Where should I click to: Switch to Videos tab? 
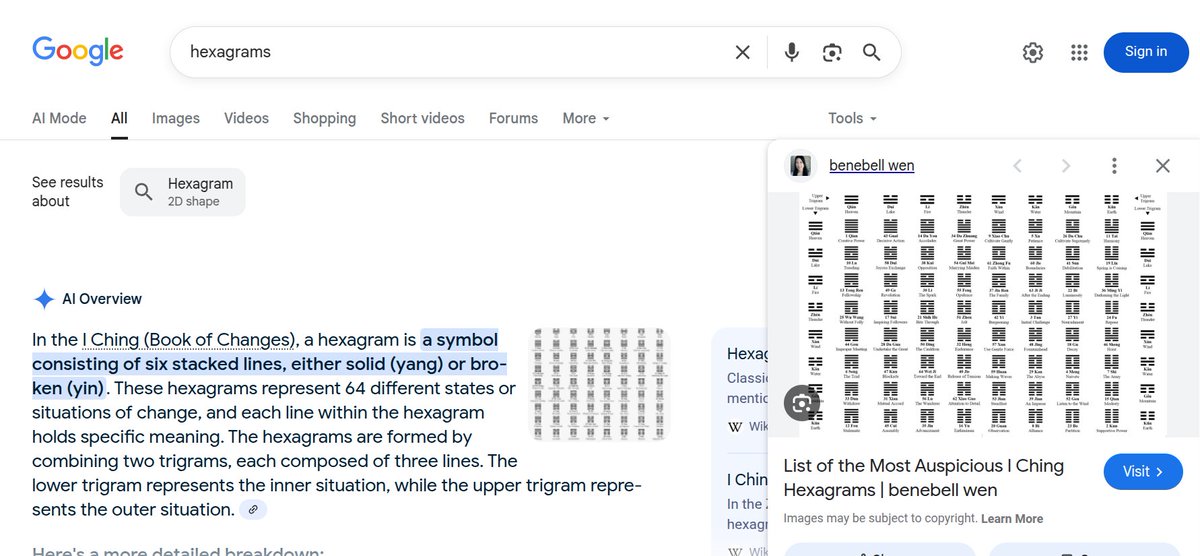[246, 118]
